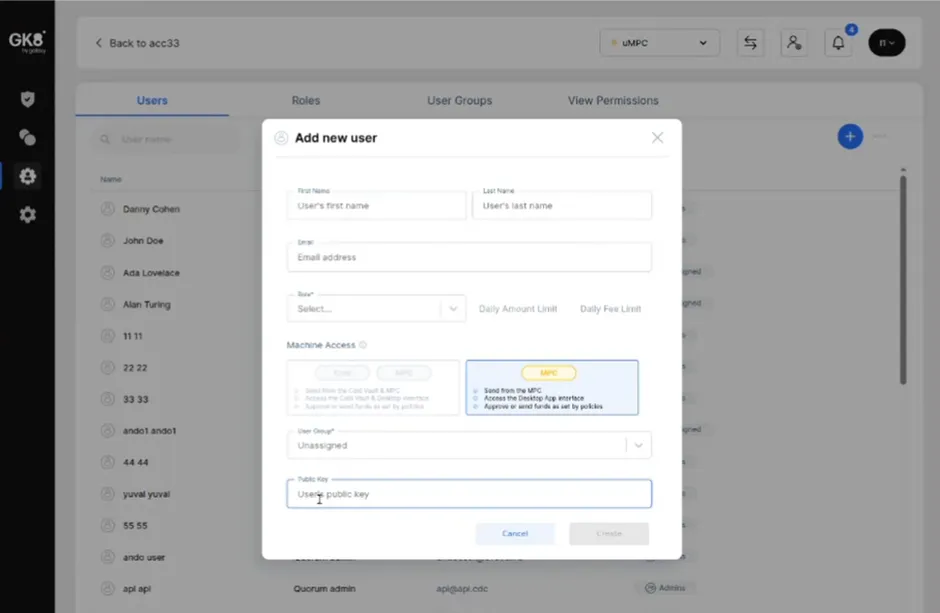The image size is (940, 613).
Task: Open the Role select dropdown
Action: pyautogui.click(x=376, y=309)
